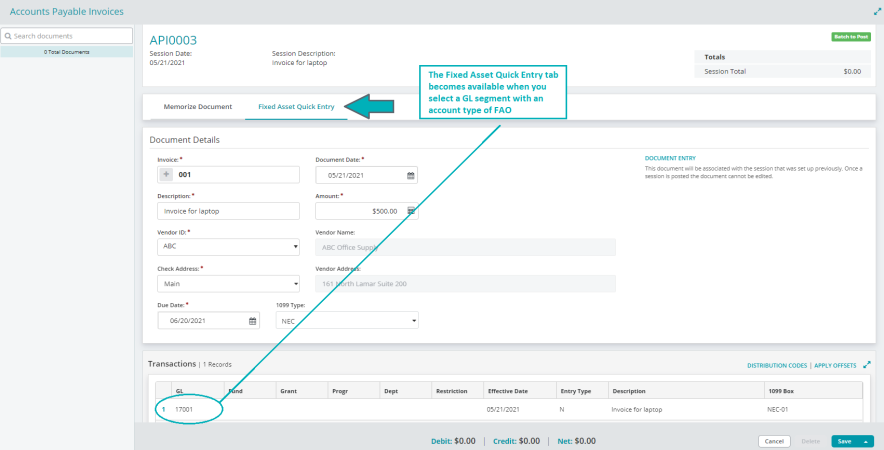
Task: Click the plus icon in Invoice field
Action: click(167, 175)
